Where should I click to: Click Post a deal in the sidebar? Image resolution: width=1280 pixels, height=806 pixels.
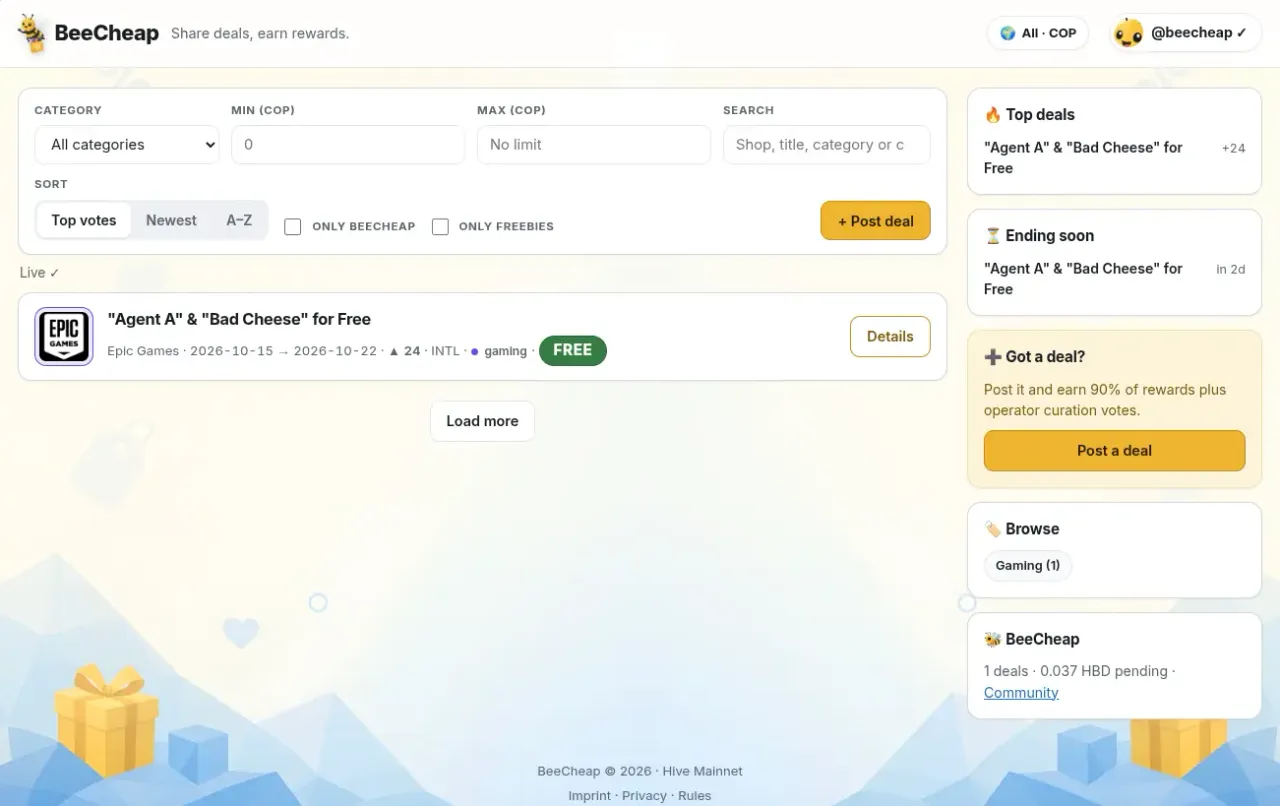pyautogui.click(x=1114, y=451)
